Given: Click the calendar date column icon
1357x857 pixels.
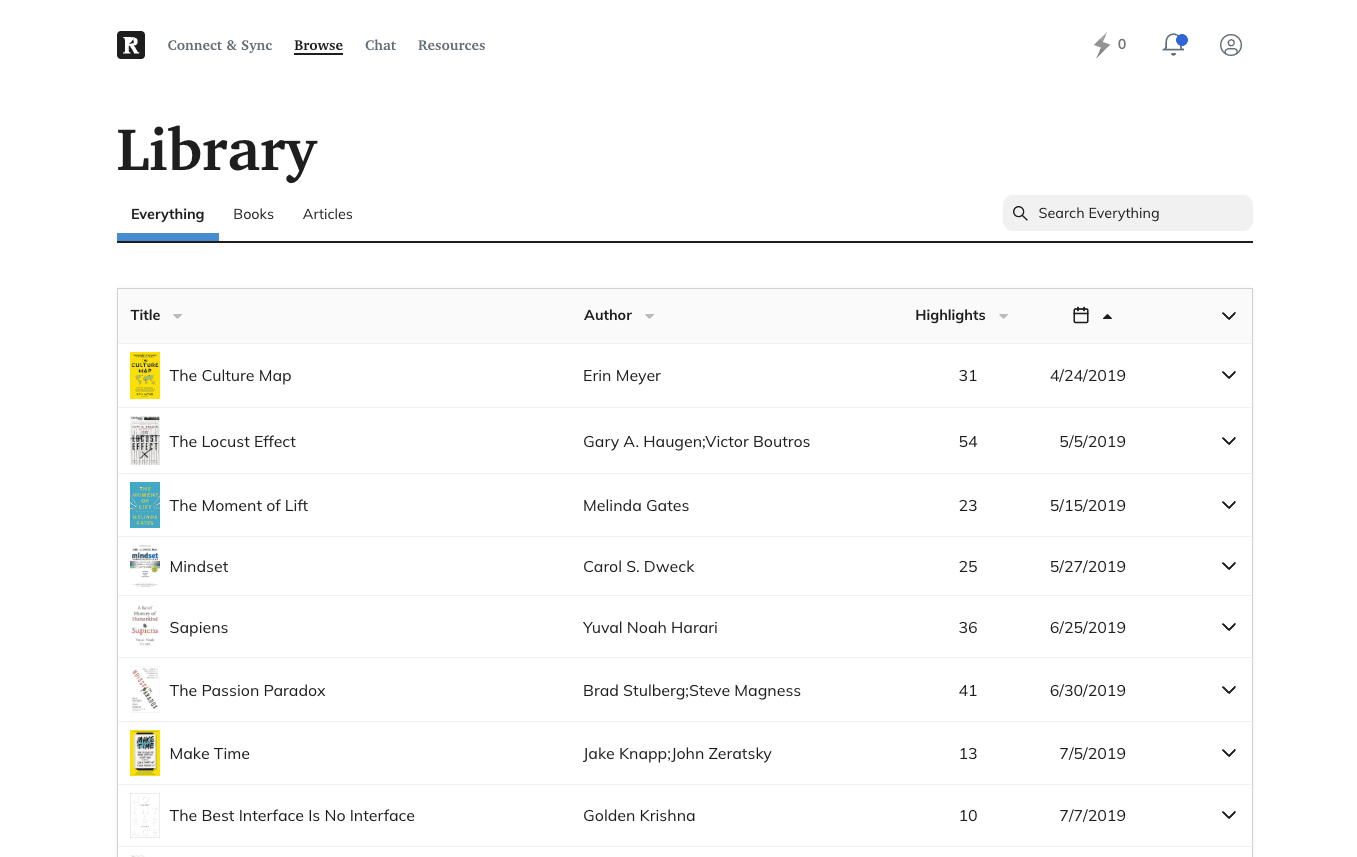Looking at the screenshot, I should click(x=1081, y=316).
